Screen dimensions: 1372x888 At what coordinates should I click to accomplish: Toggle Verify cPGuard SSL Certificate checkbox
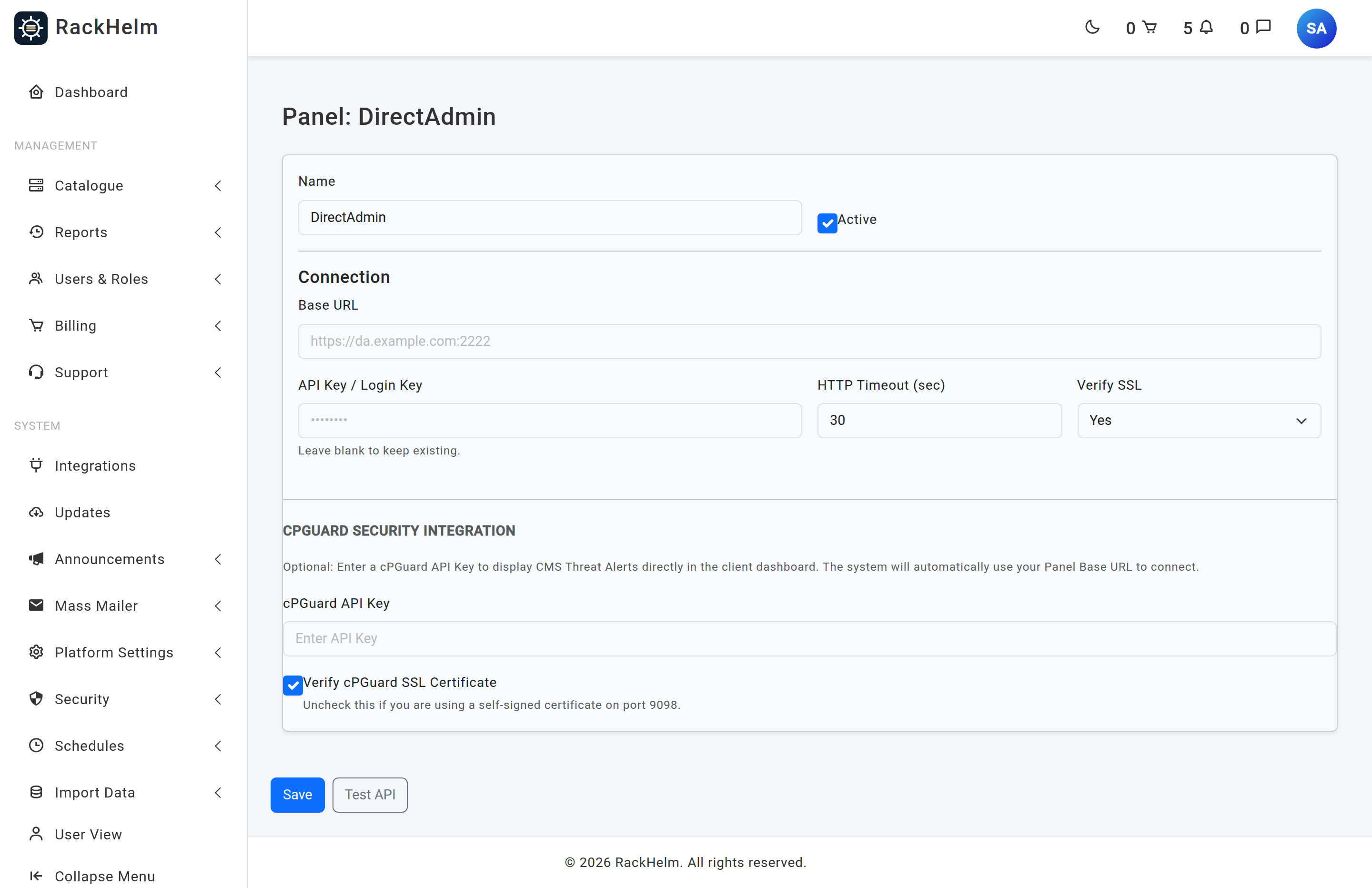tap(293, 686)
